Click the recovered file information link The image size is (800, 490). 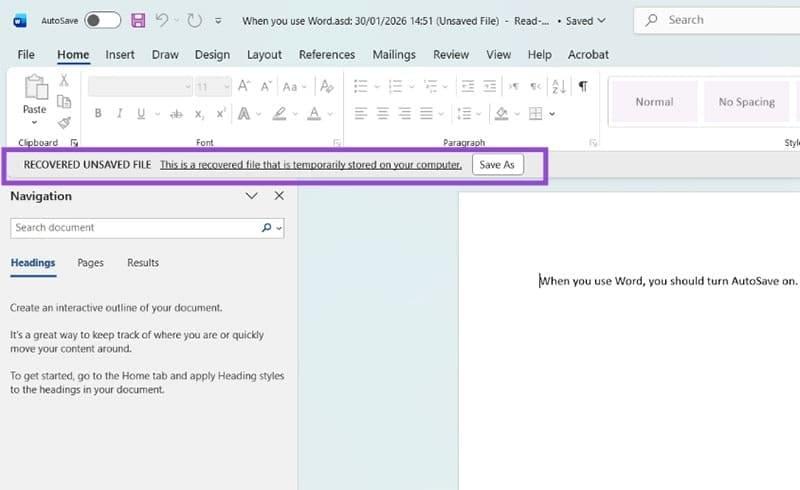coord(310,165)
